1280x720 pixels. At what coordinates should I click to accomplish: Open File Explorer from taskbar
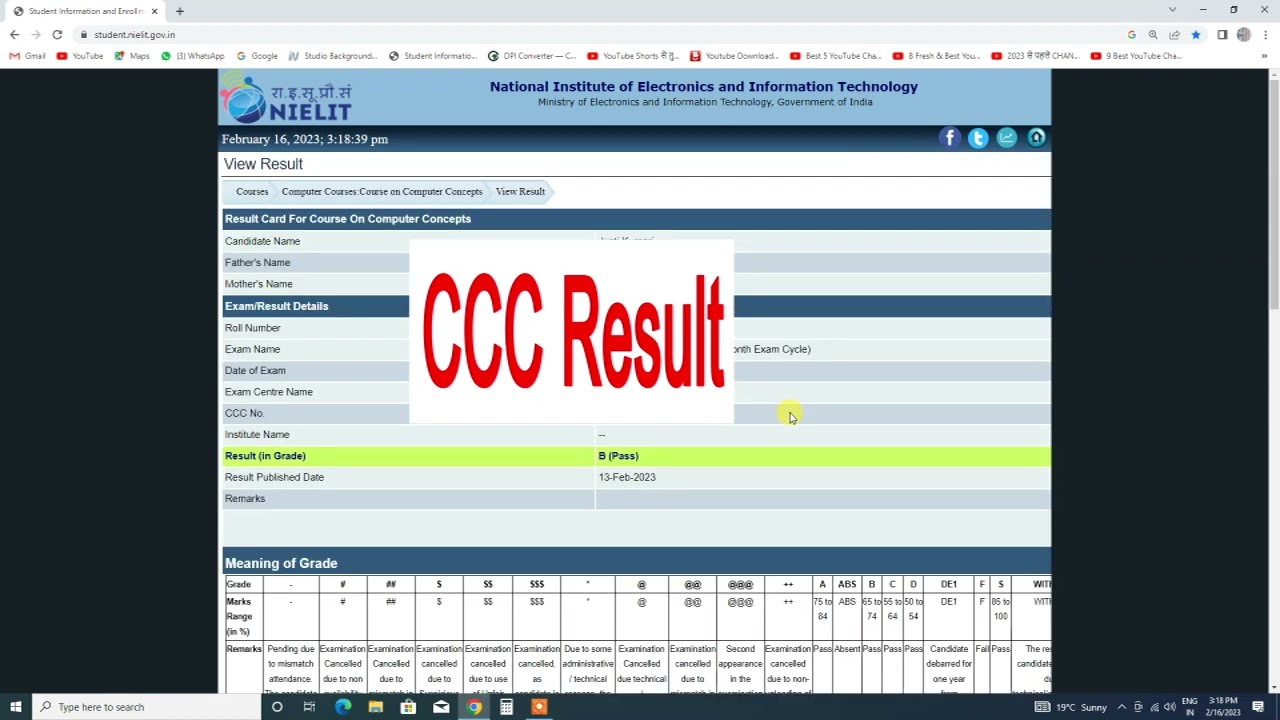[x=375, y=707]
